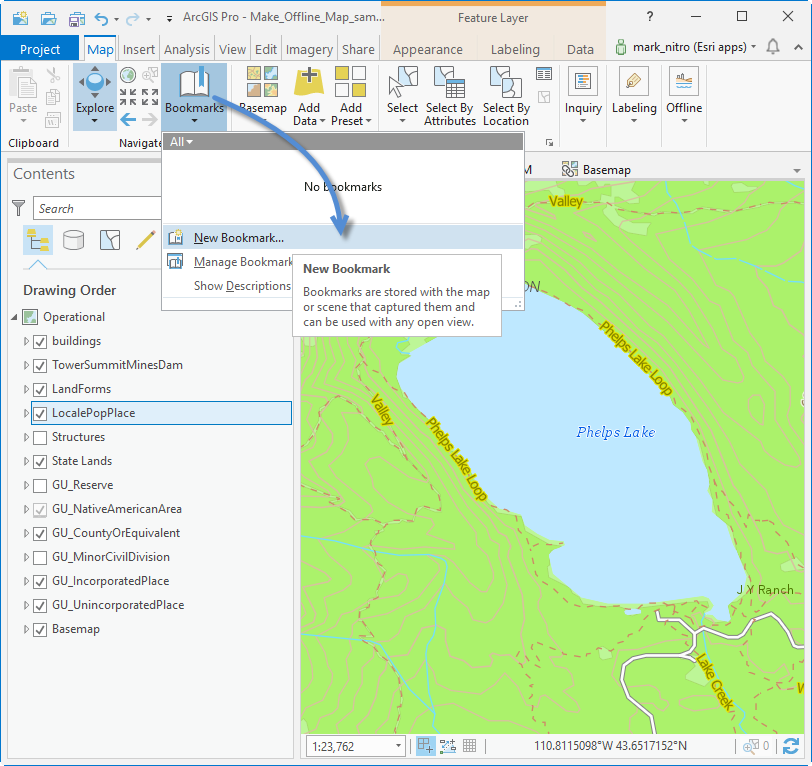Go to Previous Extent arrow
Image resolution: width=812 pixels, height=766 pixels.
pyautogui.click(x=128, y=120)
